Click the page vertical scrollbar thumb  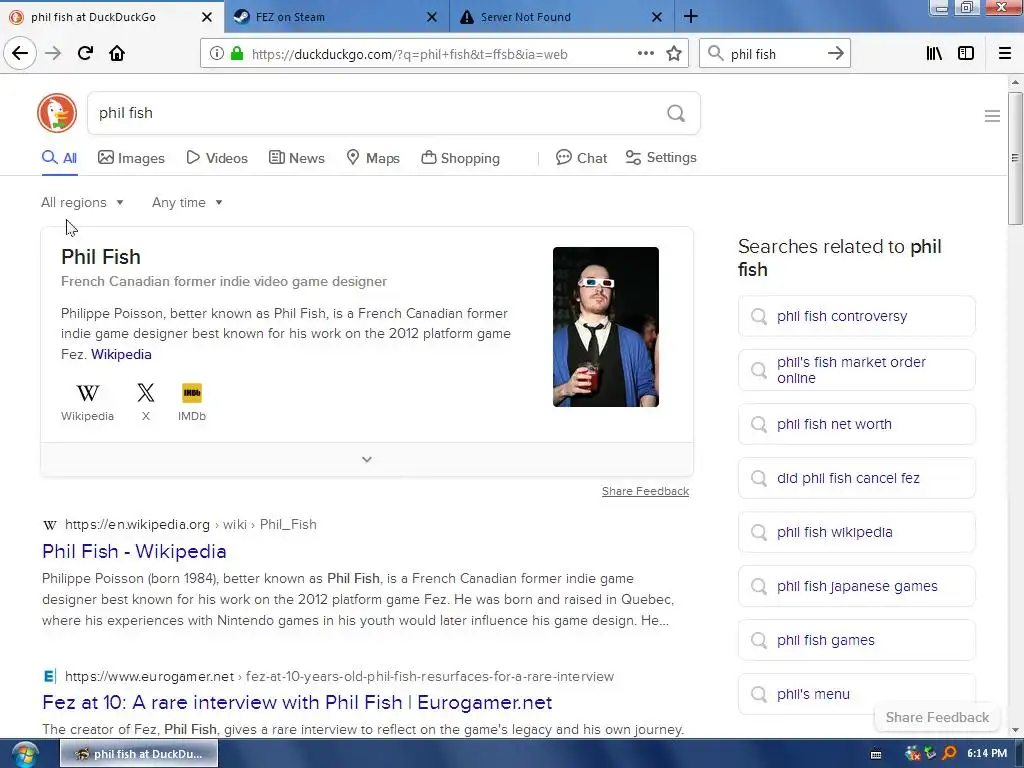(1015, 158)
